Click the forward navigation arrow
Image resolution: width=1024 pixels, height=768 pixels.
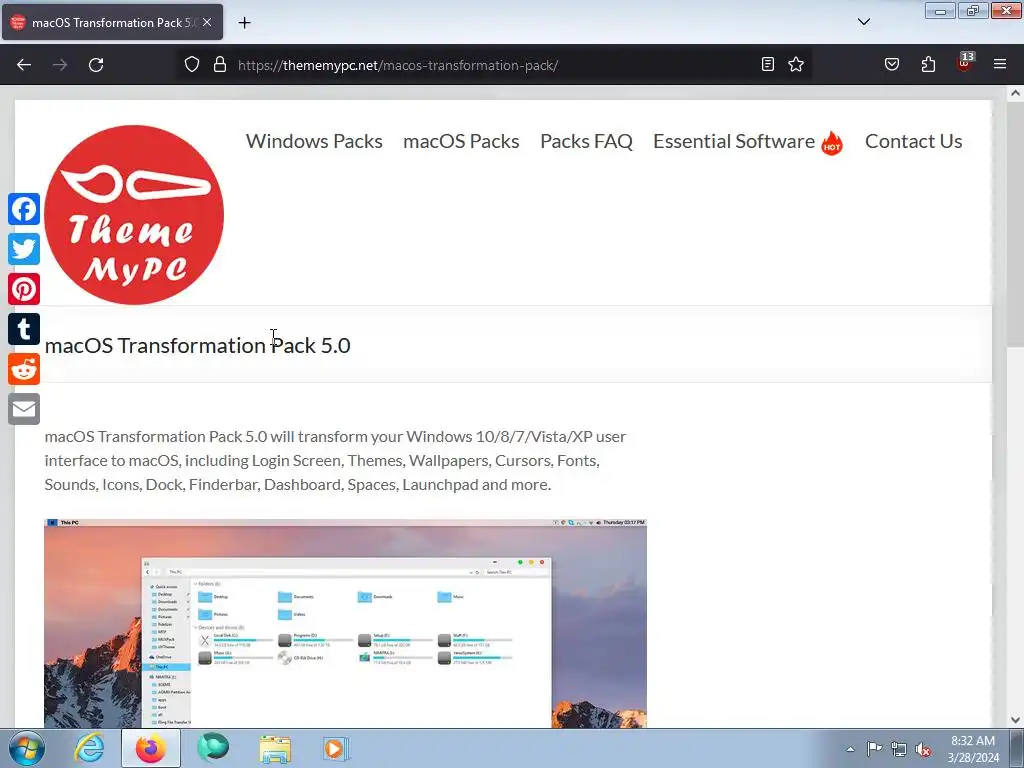coord(60,65)
